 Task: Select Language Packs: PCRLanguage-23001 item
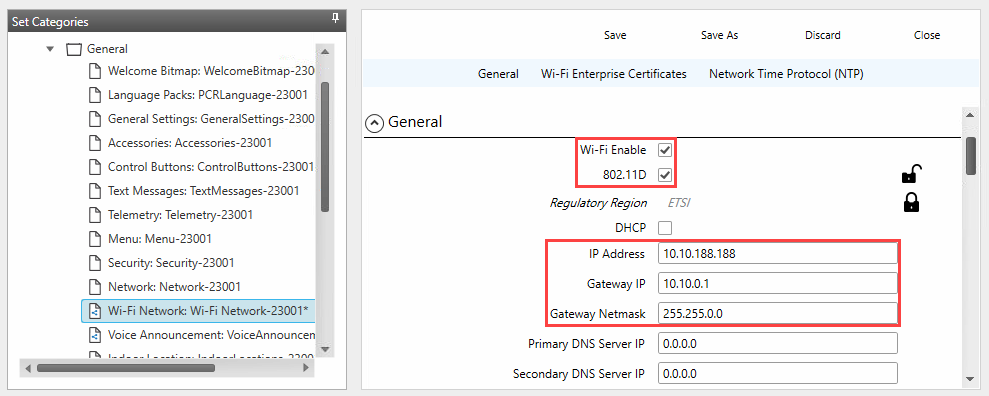(x=208, y=95)
